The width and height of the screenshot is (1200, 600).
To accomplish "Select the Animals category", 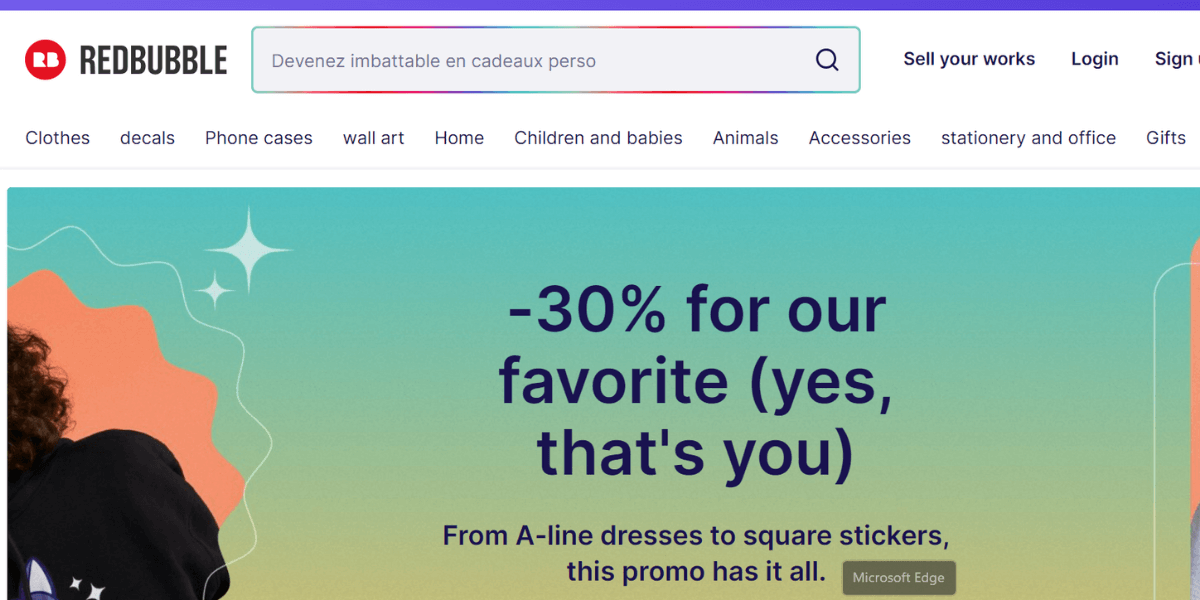I will (x=745, y=138).
